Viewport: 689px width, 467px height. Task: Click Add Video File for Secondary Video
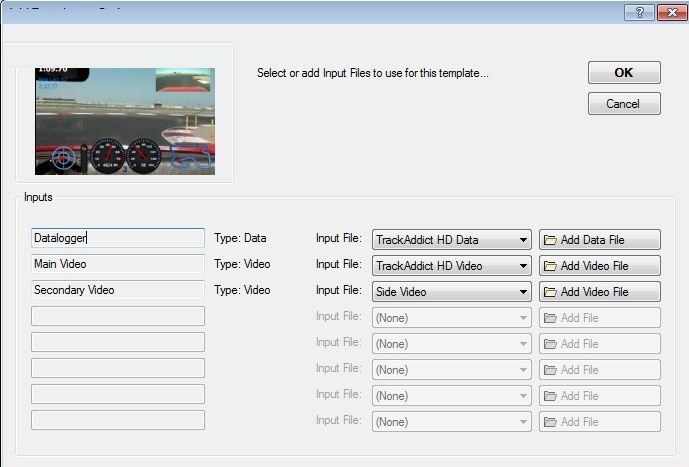click(600, 292)
